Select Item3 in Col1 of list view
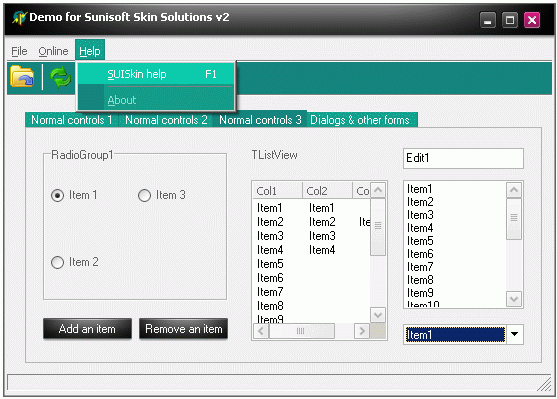 [270, 236]
